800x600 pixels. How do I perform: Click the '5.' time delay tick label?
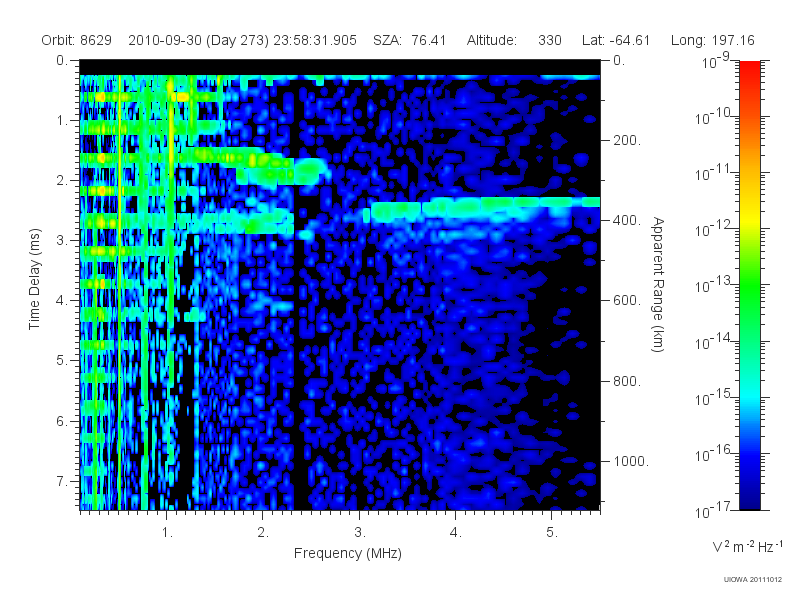click(x=62, y=361)
